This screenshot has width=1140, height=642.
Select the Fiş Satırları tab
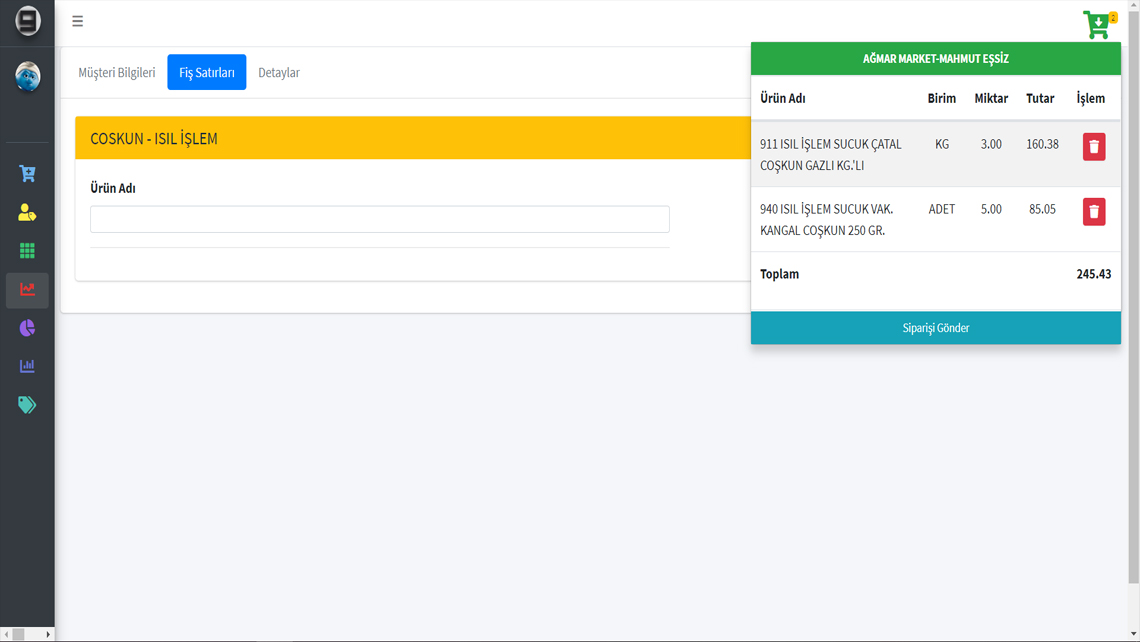click(206, 73)
